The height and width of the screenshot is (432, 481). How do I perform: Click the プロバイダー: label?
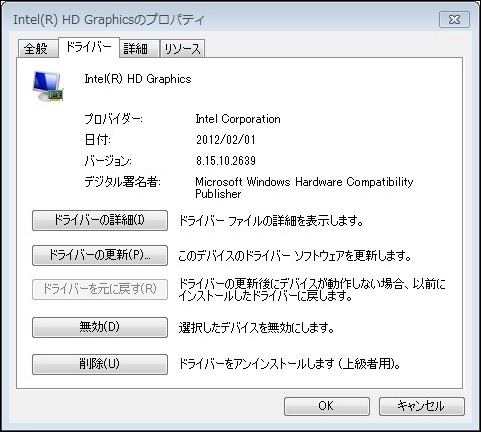tap(113, 119)
